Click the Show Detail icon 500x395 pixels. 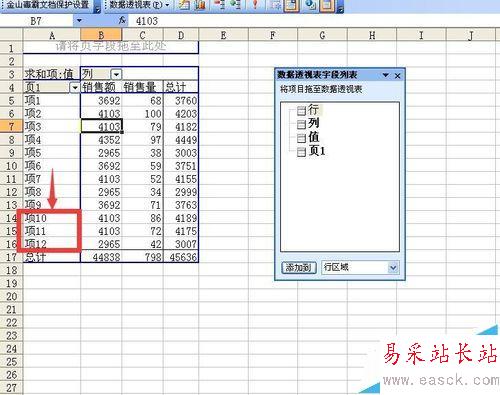pos(235,5)
